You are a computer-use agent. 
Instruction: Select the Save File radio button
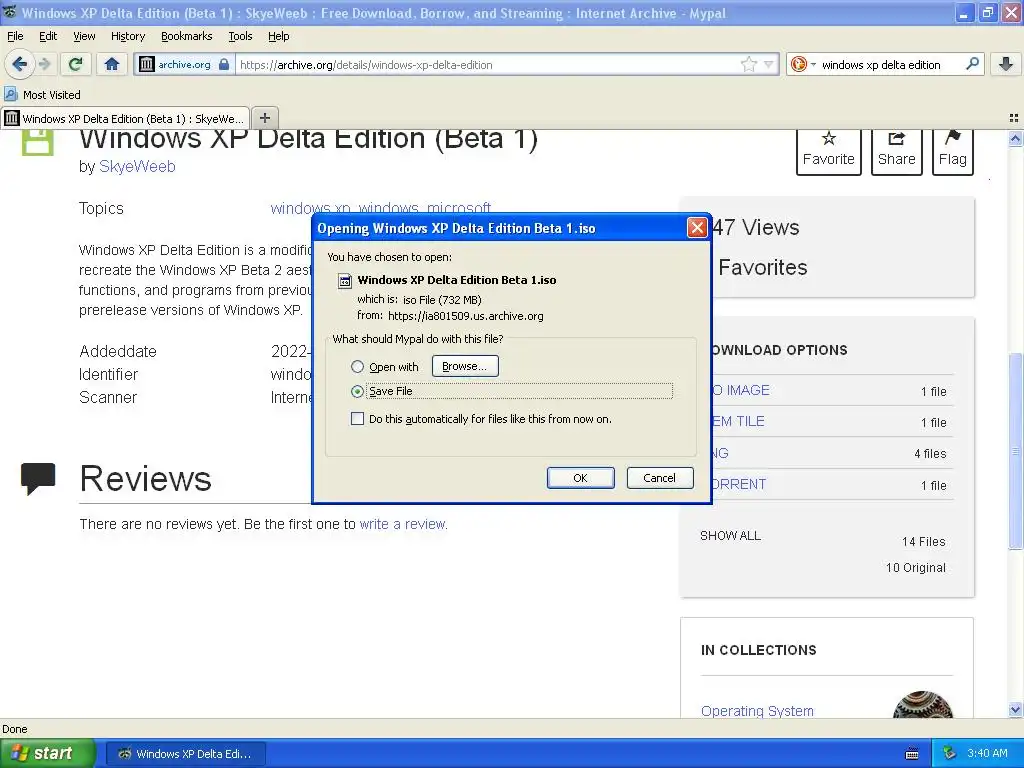(357, 391)
